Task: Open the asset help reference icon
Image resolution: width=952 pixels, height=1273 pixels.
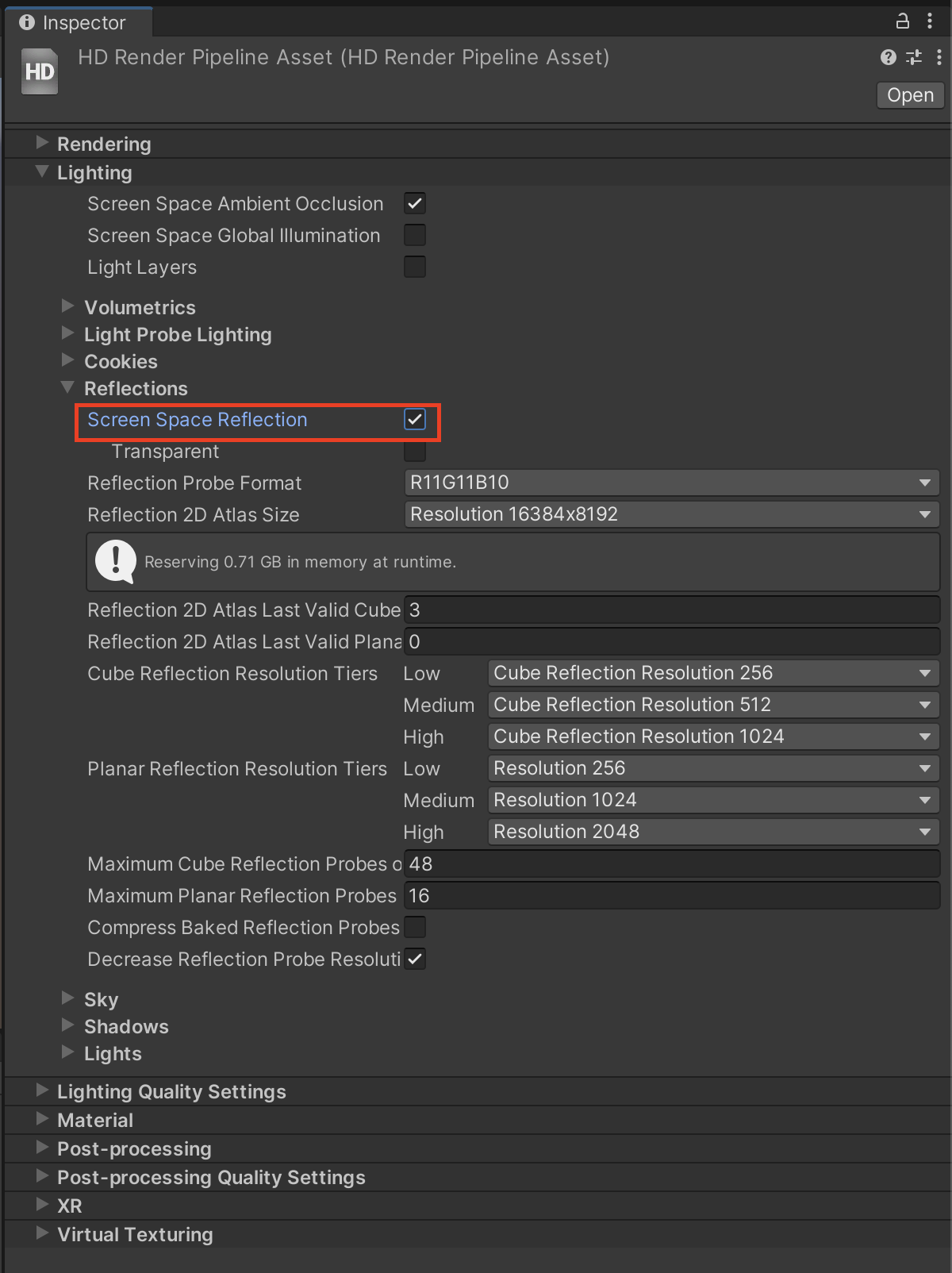Action: 889,57
